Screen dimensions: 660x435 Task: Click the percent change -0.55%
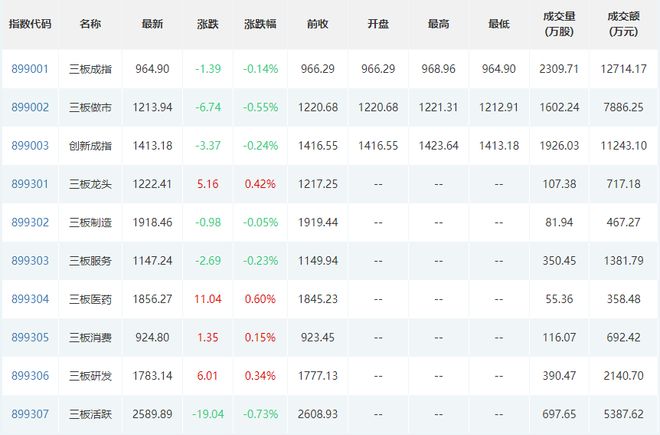pos(260,107)
